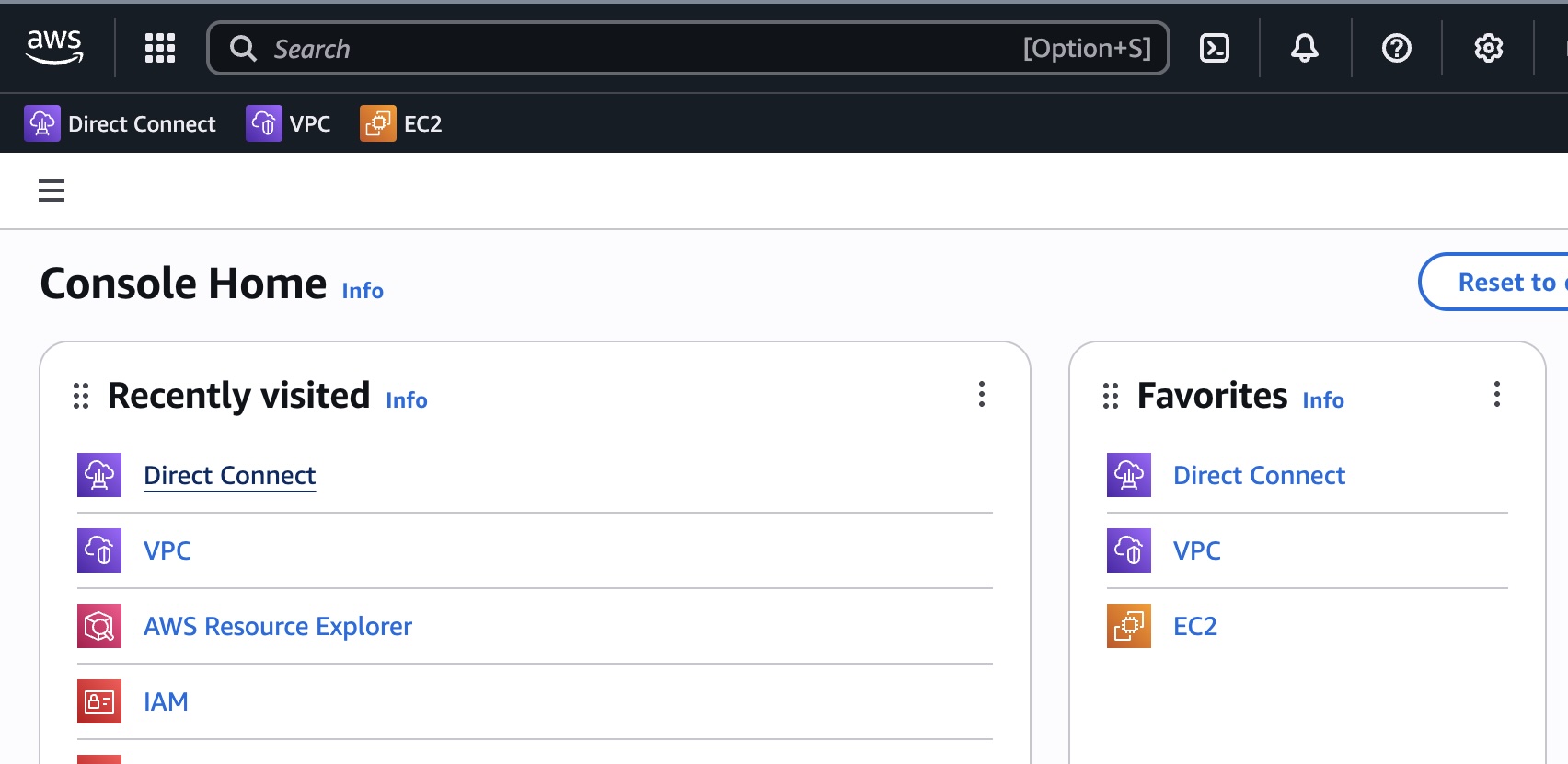The height and width of the screenshot is (764, 1568).
Task: Focus the top Search field
Action: (688, 48)
